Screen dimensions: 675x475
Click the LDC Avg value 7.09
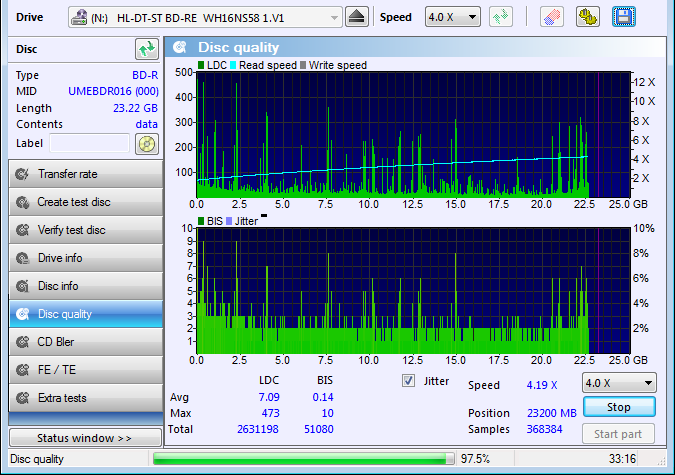tap(269, 397)
